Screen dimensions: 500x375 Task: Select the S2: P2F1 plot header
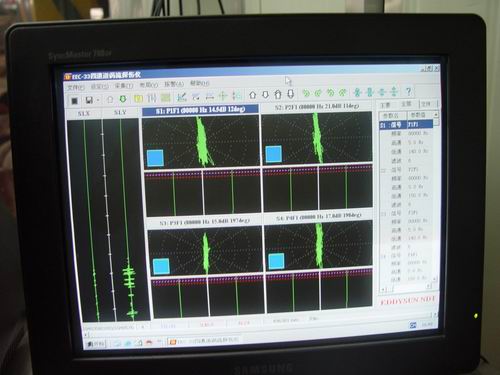tap(317, 107)
